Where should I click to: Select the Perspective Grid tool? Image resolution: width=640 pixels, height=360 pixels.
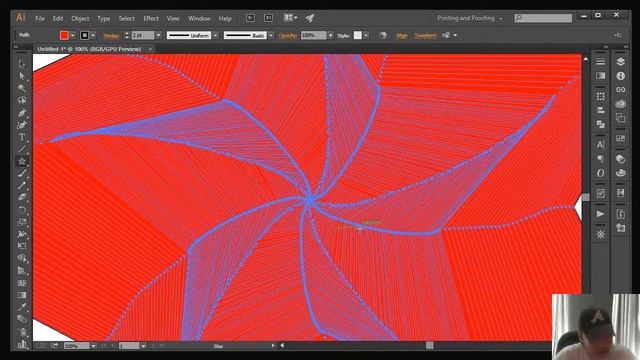22,271
